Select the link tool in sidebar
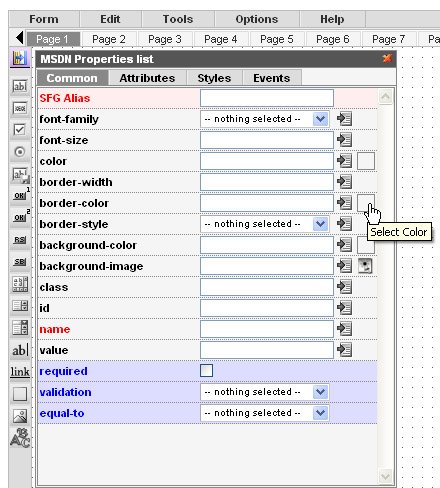 20,372
